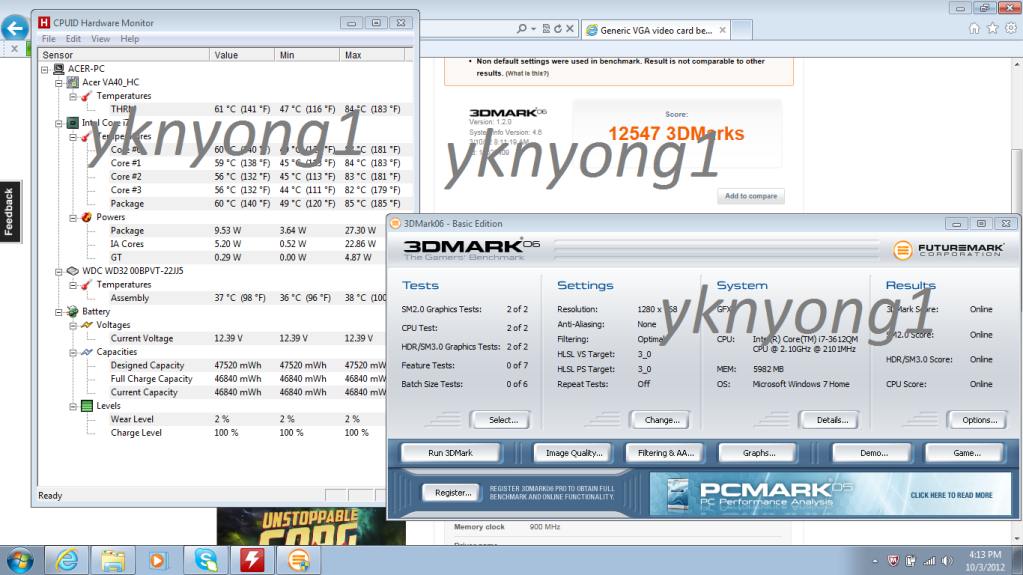Collapse the Capacities section under Battery

[x=73, y=352]
